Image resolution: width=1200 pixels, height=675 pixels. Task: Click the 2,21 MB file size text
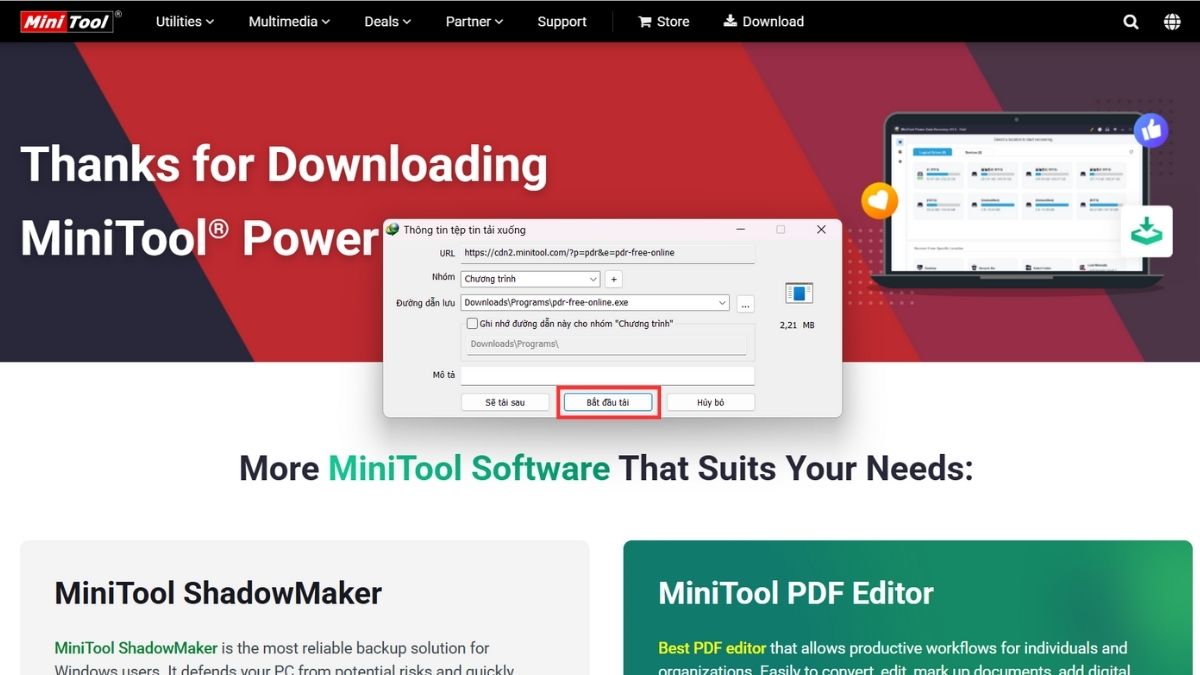coord(797,325)
